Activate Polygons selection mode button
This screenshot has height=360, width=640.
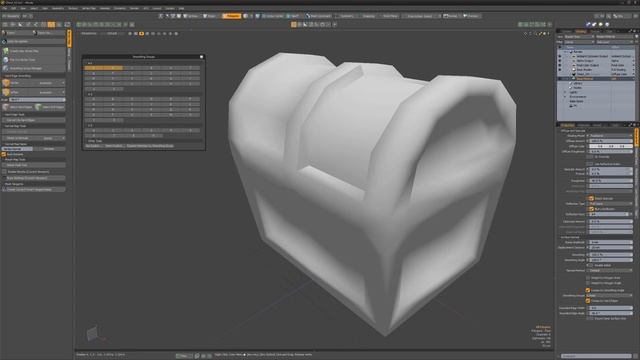click(x=231, y=16)
